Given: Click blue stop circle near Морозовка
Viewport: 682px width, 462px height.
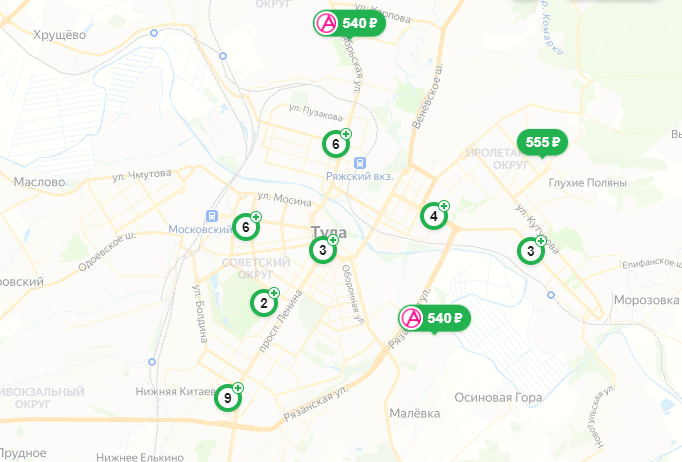Looking at the screenshot, I should [551, 295].
